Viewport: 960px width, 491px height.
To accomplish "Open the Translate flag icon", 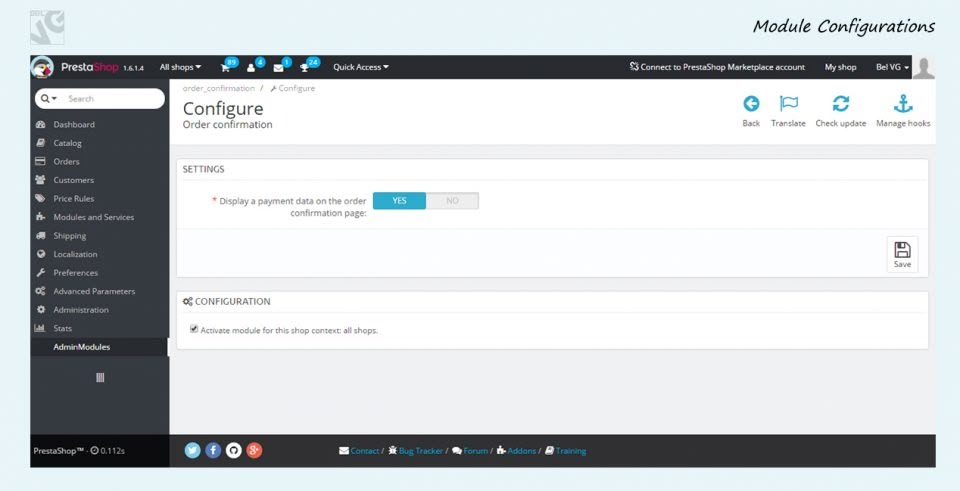I will coord(788,104).
